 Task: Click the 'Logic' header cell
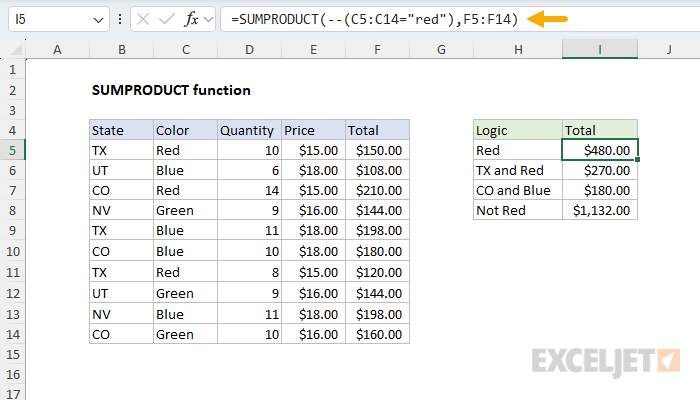518,130
